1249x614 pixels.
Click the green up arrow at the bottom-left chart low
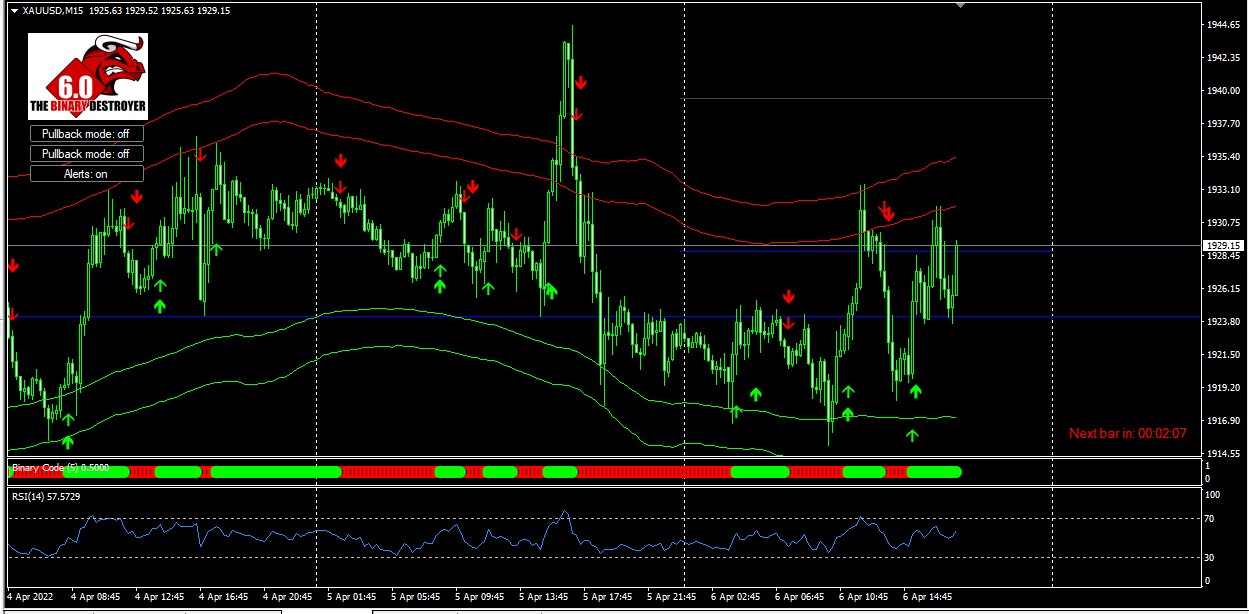click(68, 441)
